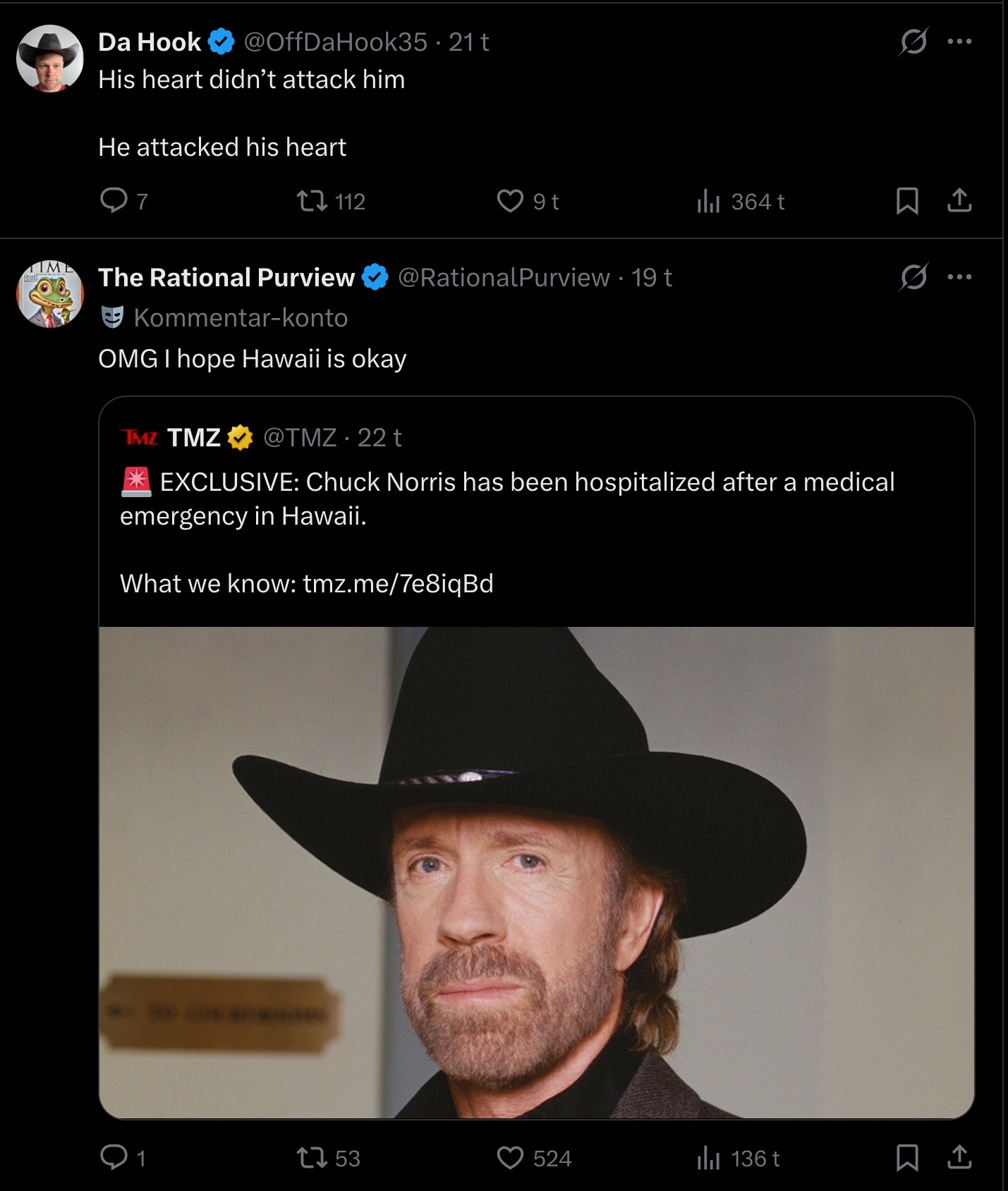Open Grok icon on Da Hook's tweet
This screenshot has height=1191, width=1008.
tap(913, 42)
